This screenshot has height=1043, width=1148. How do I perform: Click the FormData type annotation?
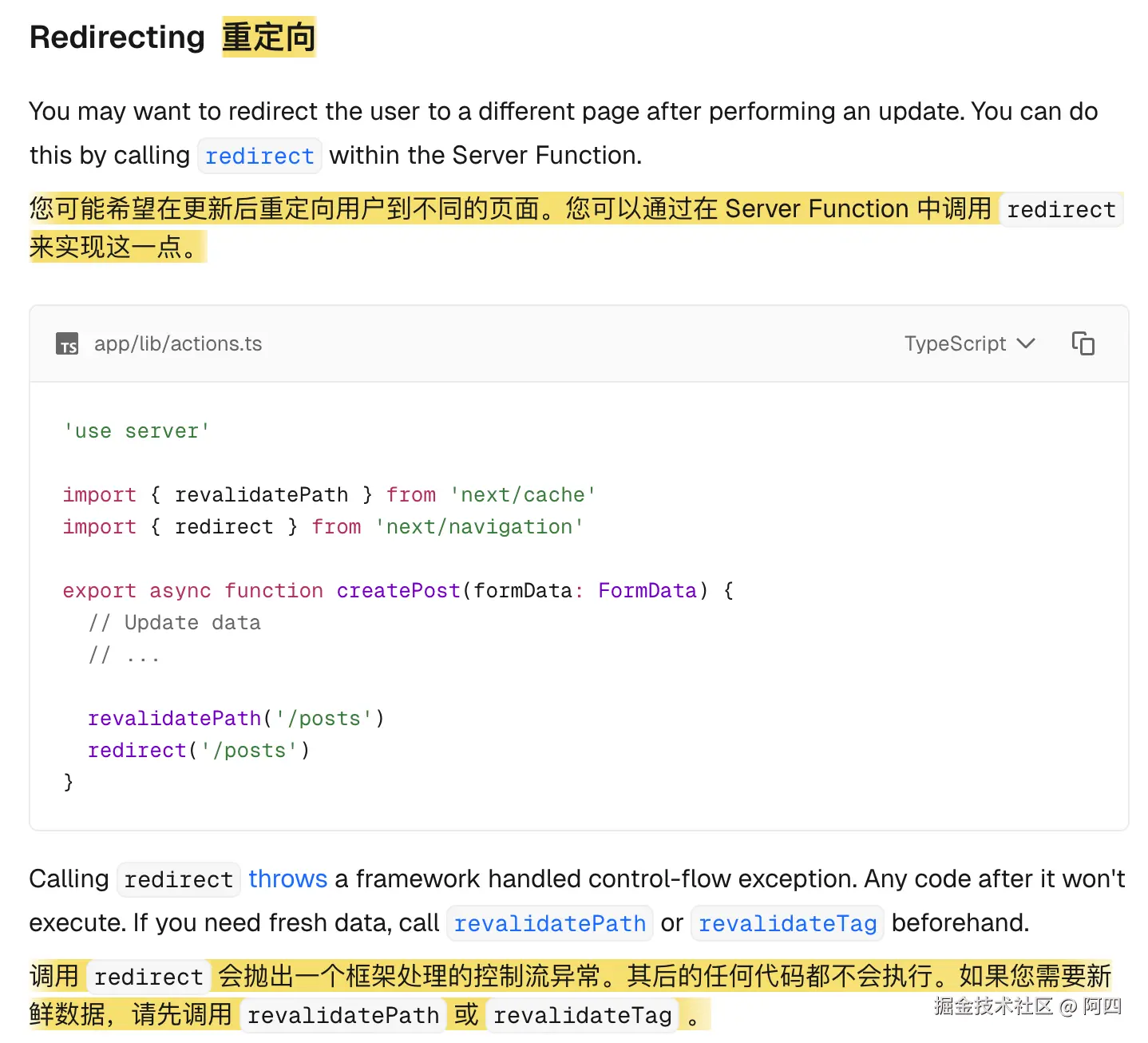(x=647, y=591)
